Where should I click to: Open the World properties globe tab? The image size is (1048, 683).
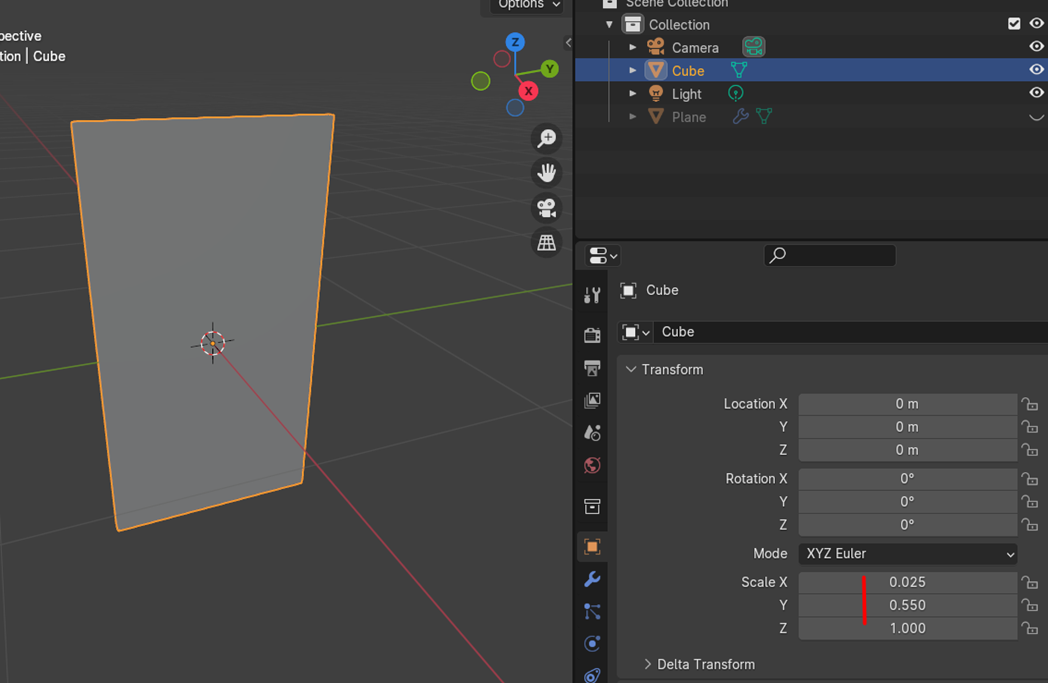(x=592, y=466)
